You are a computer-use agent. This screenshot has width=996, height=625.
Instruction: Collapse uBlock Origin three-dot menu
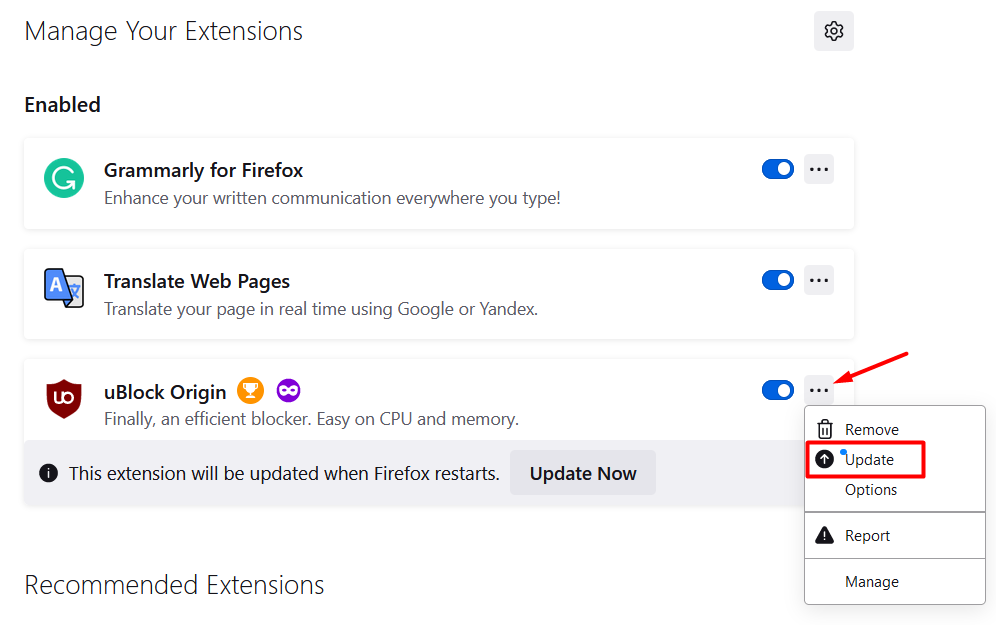point(819,390)
